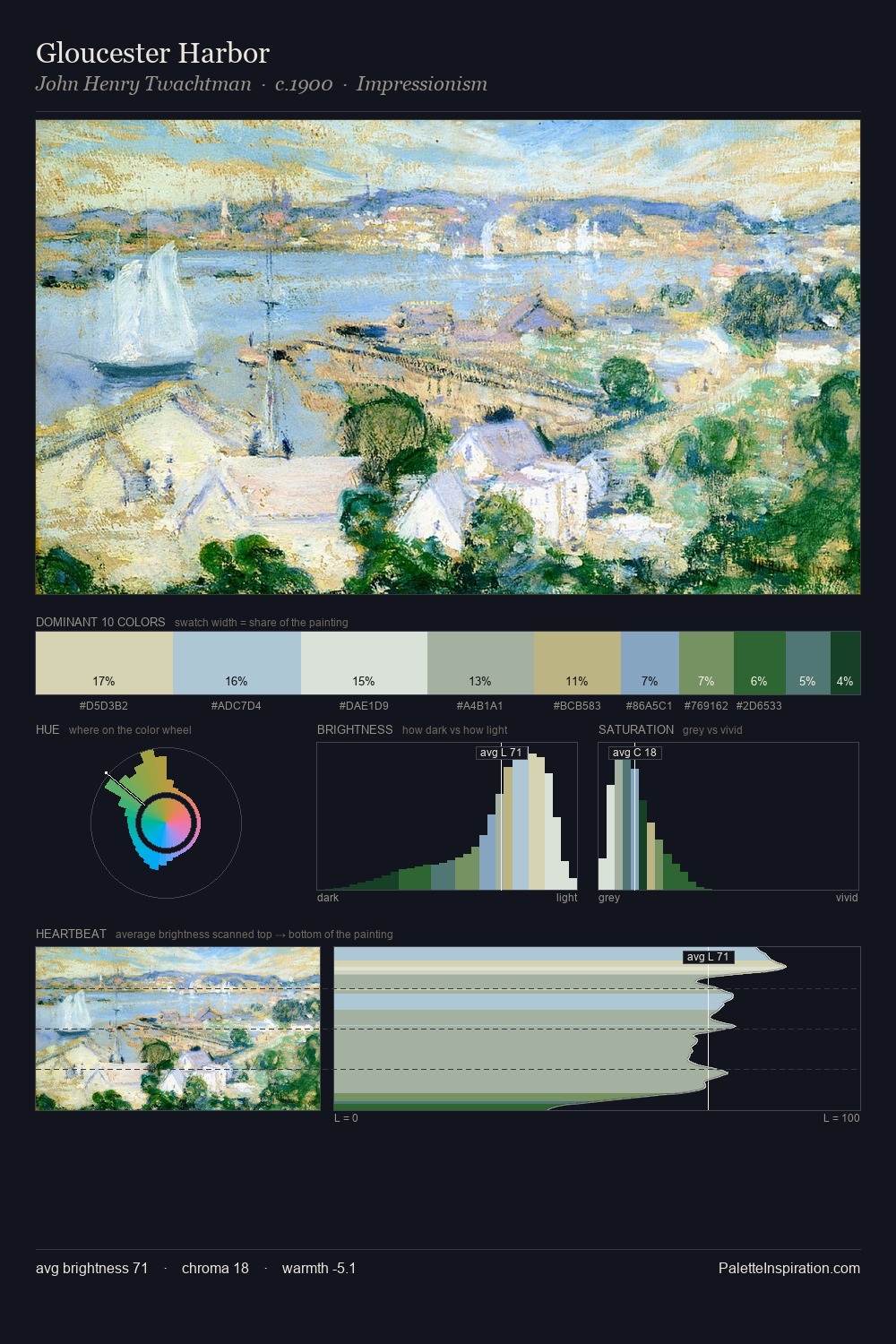Open the main Gloucester Harbor painting image

point(448,358)
